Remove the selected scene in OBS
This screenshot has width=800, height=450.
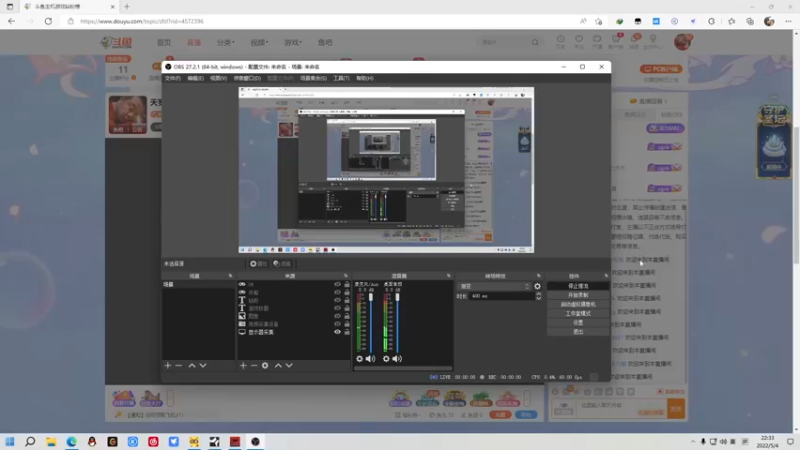click(179, 365)
